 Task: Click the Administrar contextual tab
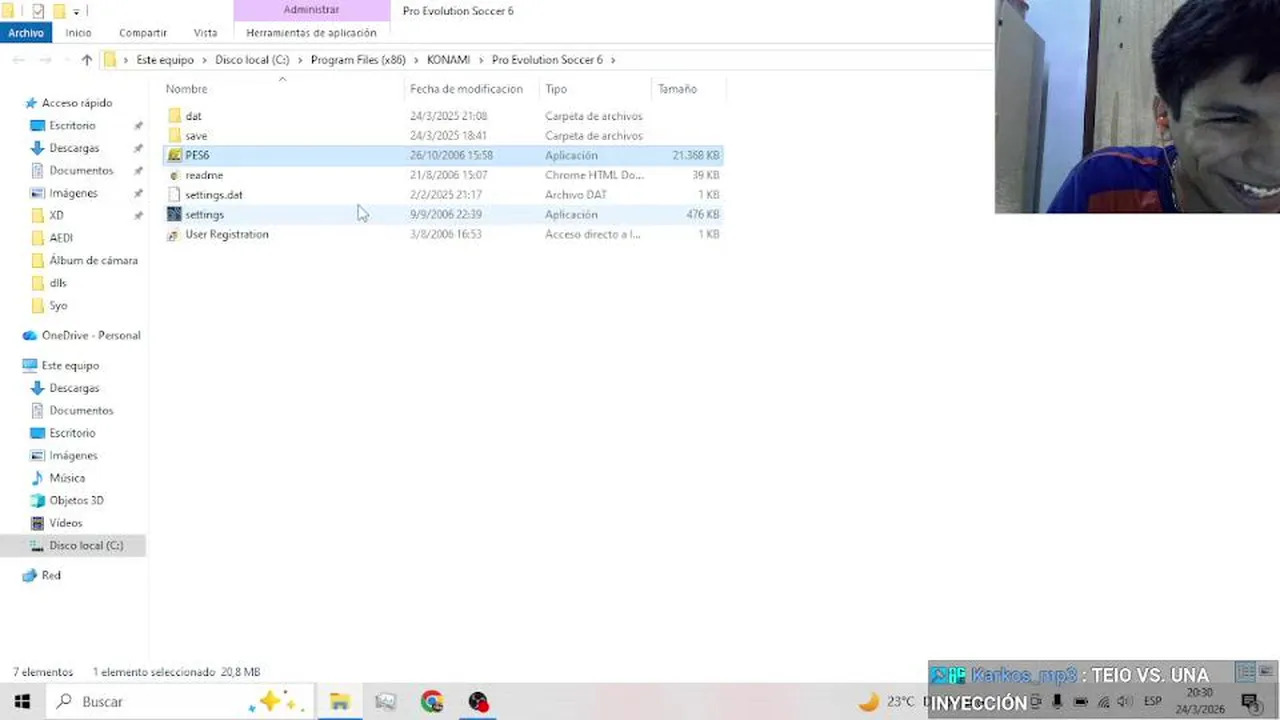pyautogui.click(x=311, y=10)
